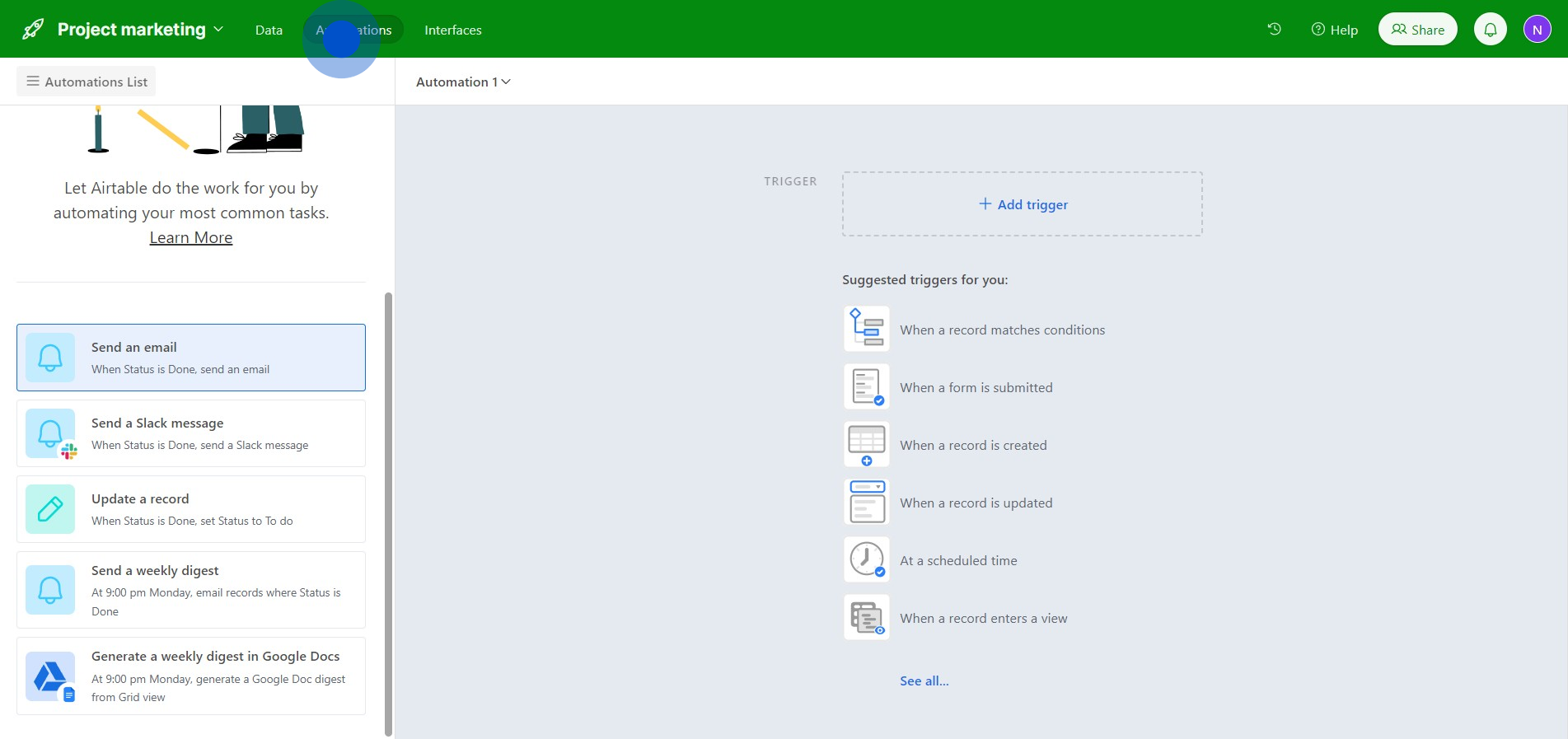Click the Add trigger button
This screenshot has height=739, width=1568.
1022,204
